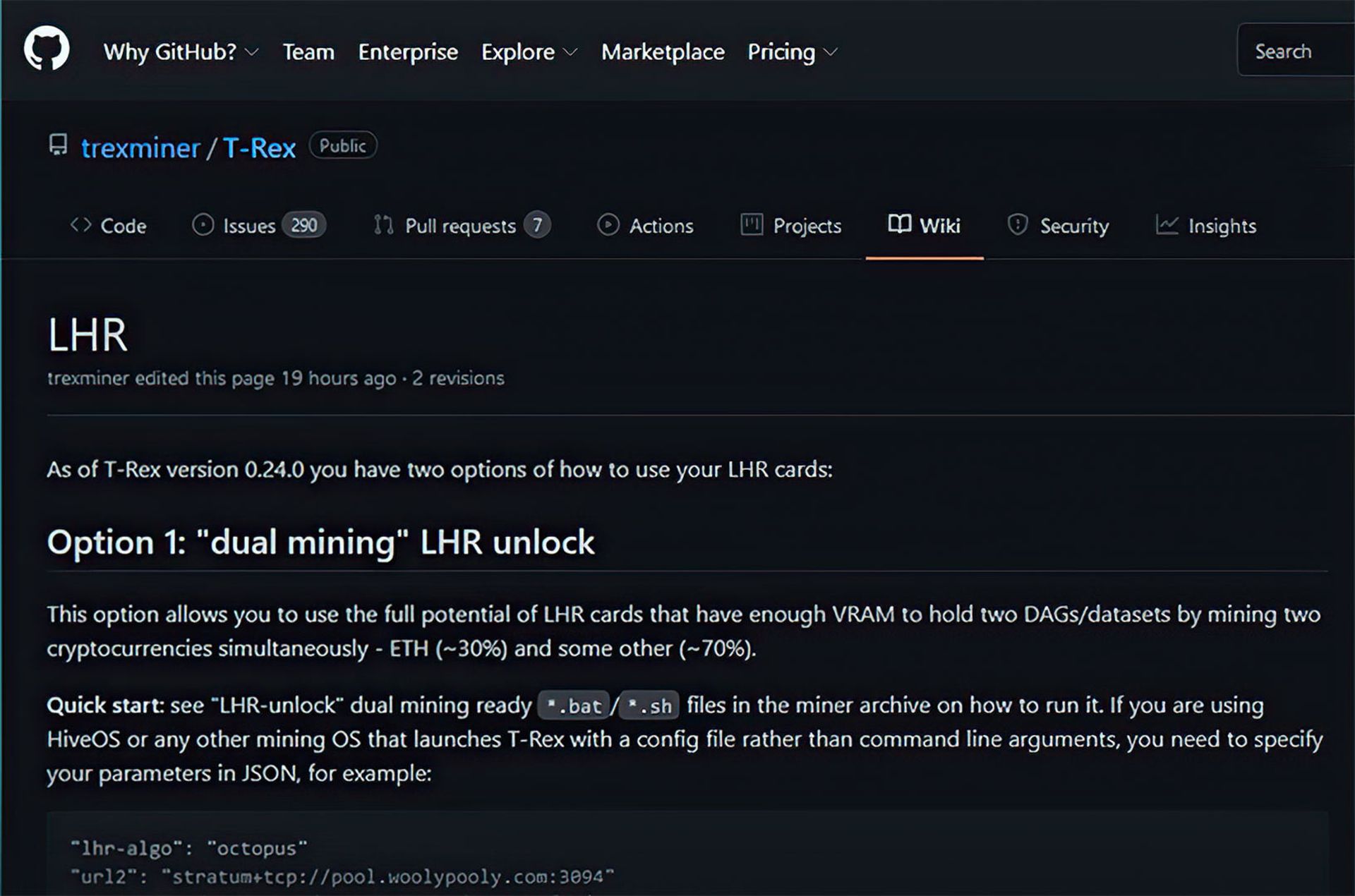Switch to the Actions tab
Screen dimensions: 1355x896
(x=645, y=226)
